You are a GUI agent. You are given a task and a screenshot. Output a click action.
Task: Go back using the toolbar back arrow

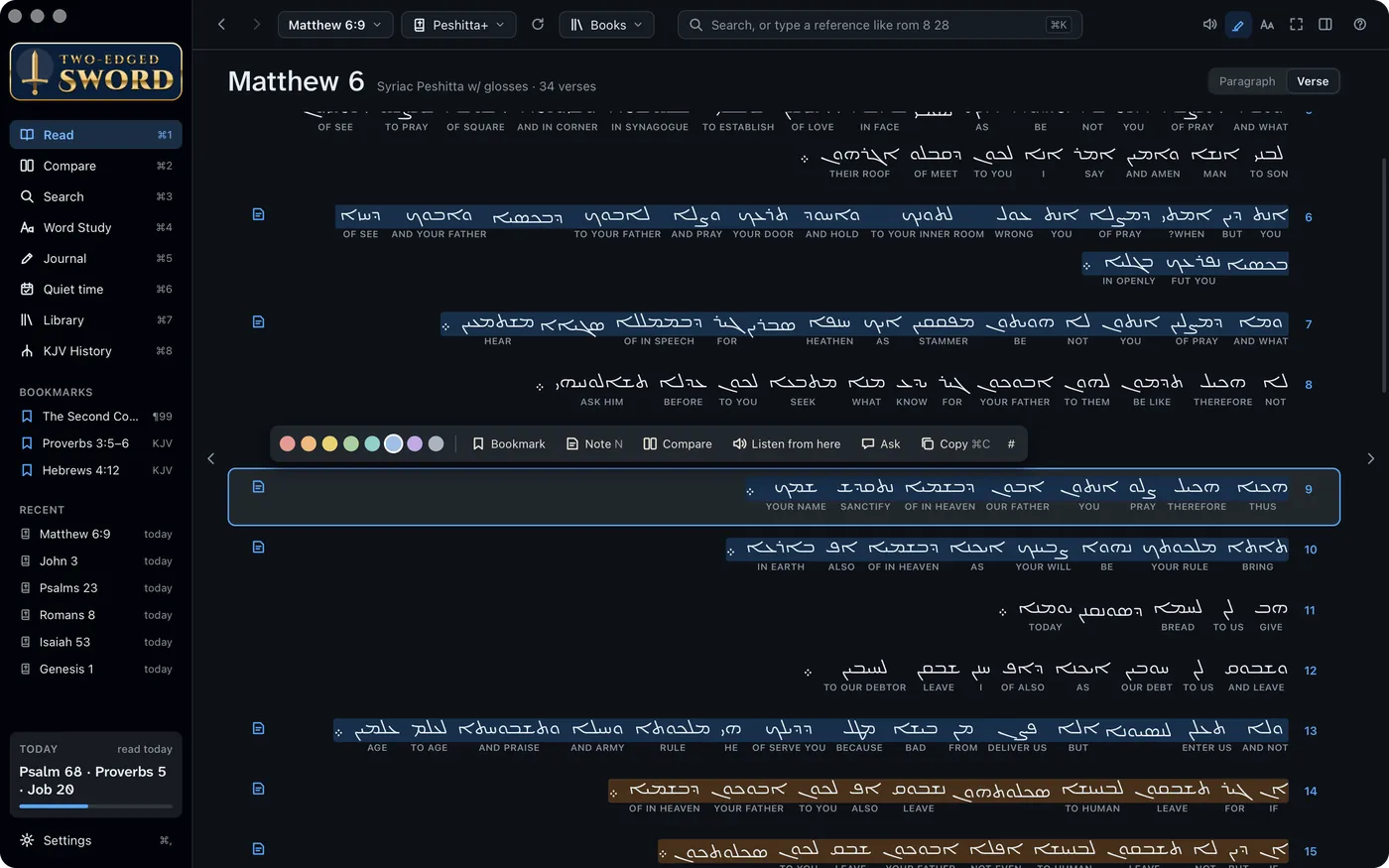[221, 25]
